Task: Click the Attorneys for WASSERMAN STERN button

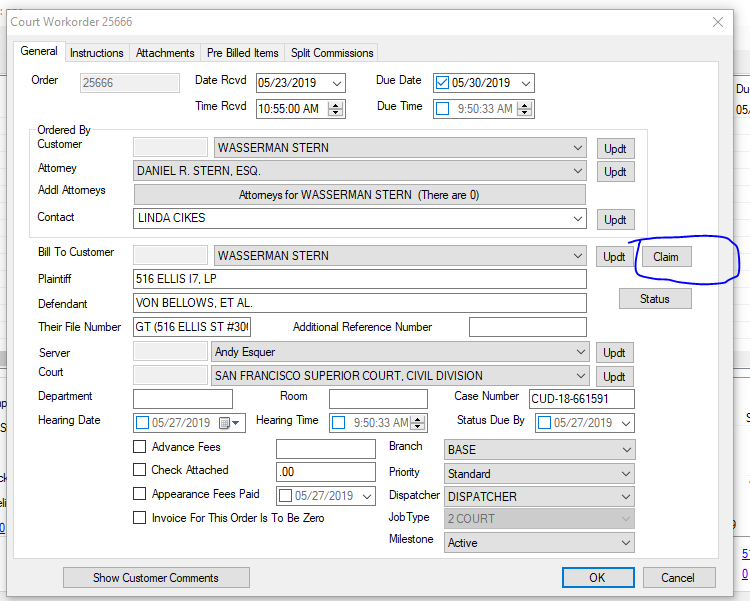Action: [x=359, y=195]
